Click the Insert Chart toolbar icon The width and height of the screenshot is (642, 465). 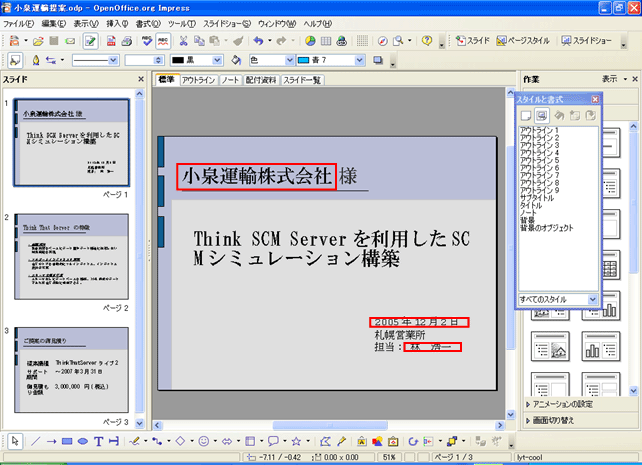[309, 41]
